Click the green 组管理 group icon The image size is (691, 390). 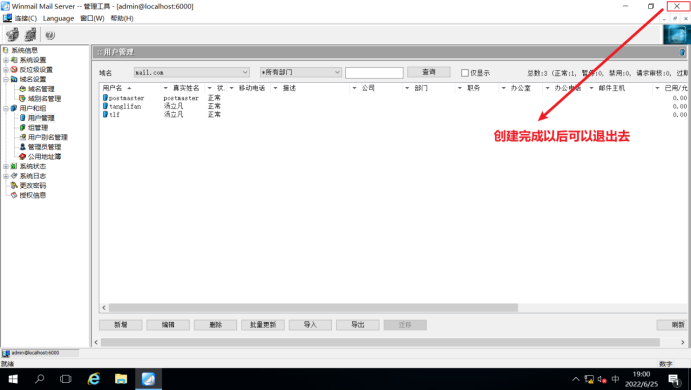(x=22, y=128)
